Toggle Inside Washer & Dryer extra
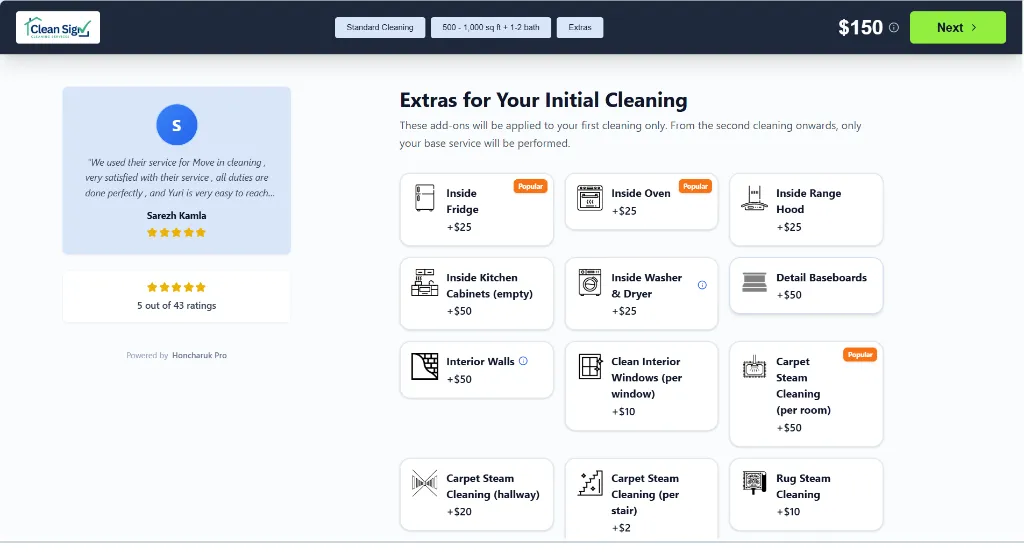Viewport: 1024px width, 553px height. coord(641,294)
